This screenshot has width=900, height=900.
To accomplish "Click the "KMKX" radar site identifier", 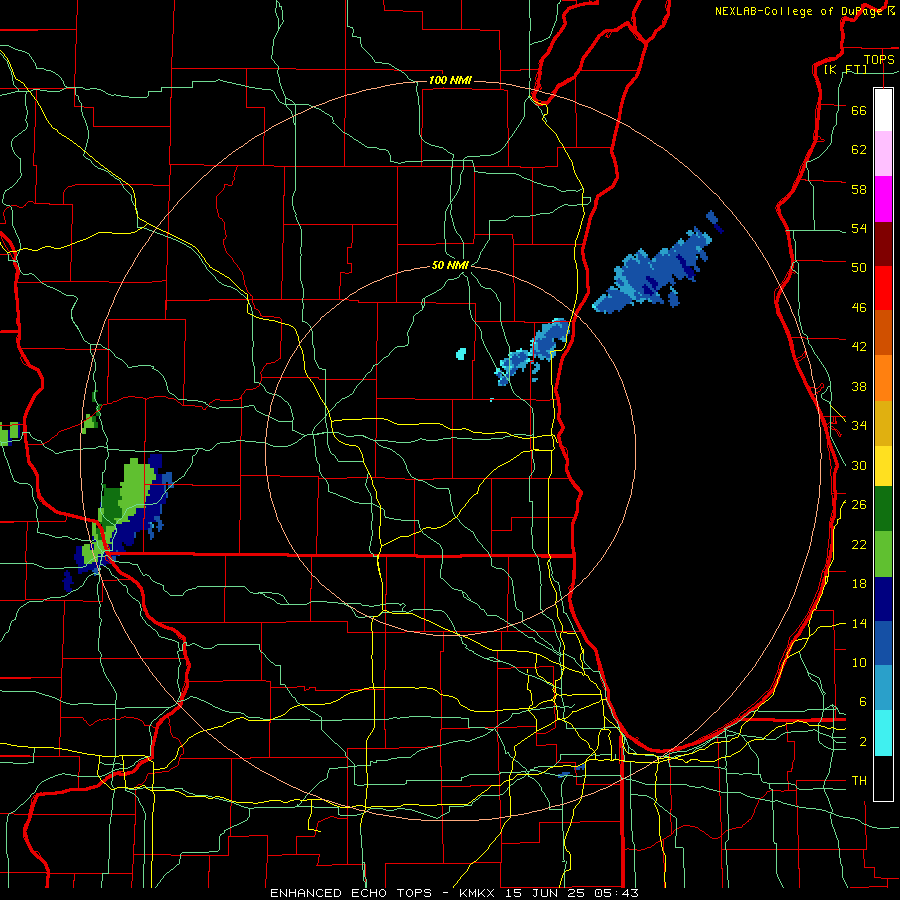I will pyautogui.click(x=479, y=893).
